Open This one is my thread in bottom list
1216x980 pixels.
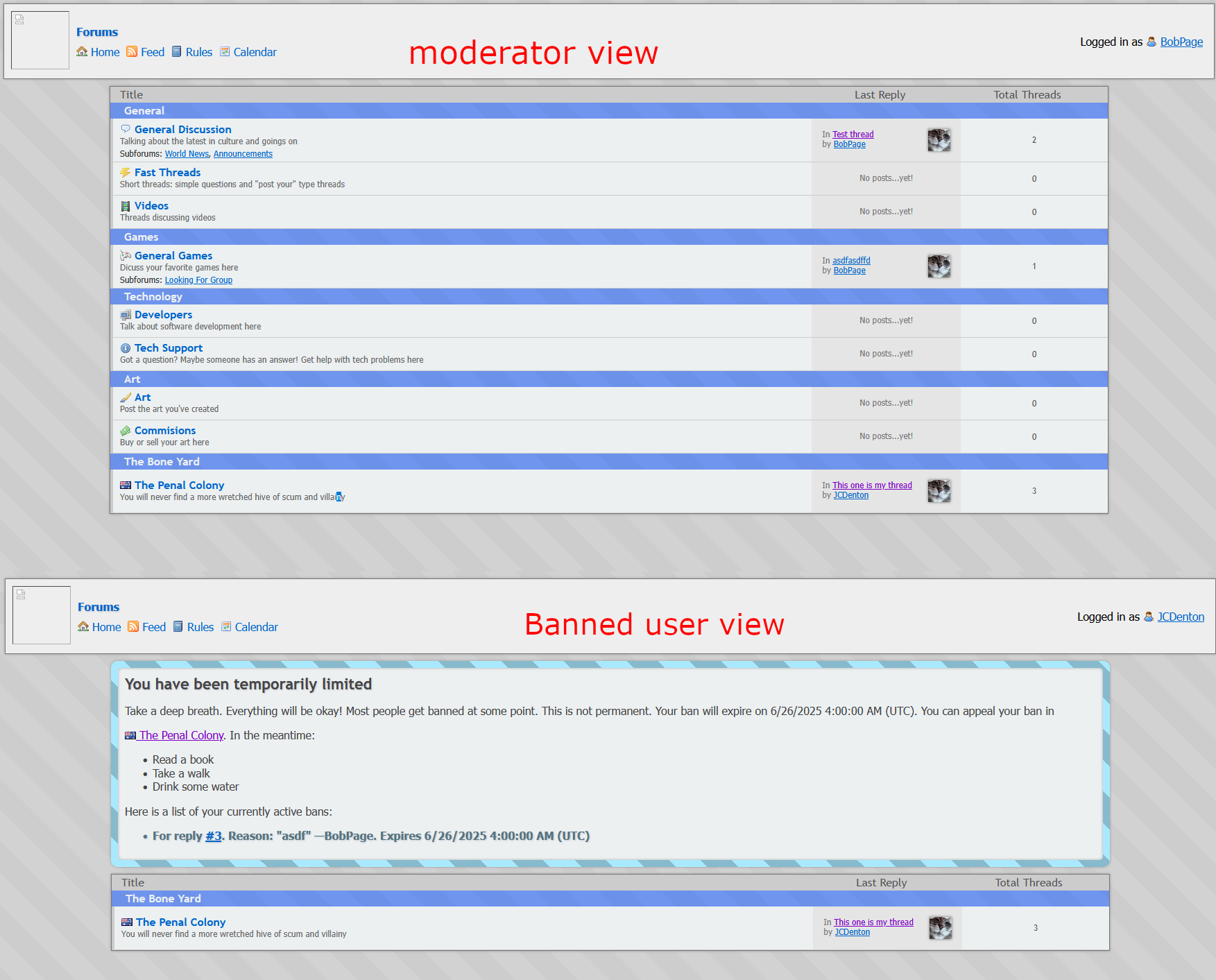click(873, 922)
